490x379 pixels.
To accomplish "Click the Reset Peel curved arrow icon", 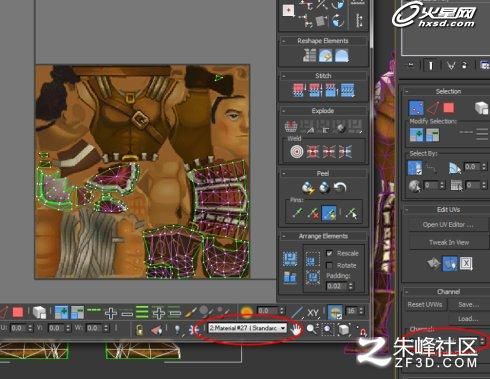I will coord(340,188).
